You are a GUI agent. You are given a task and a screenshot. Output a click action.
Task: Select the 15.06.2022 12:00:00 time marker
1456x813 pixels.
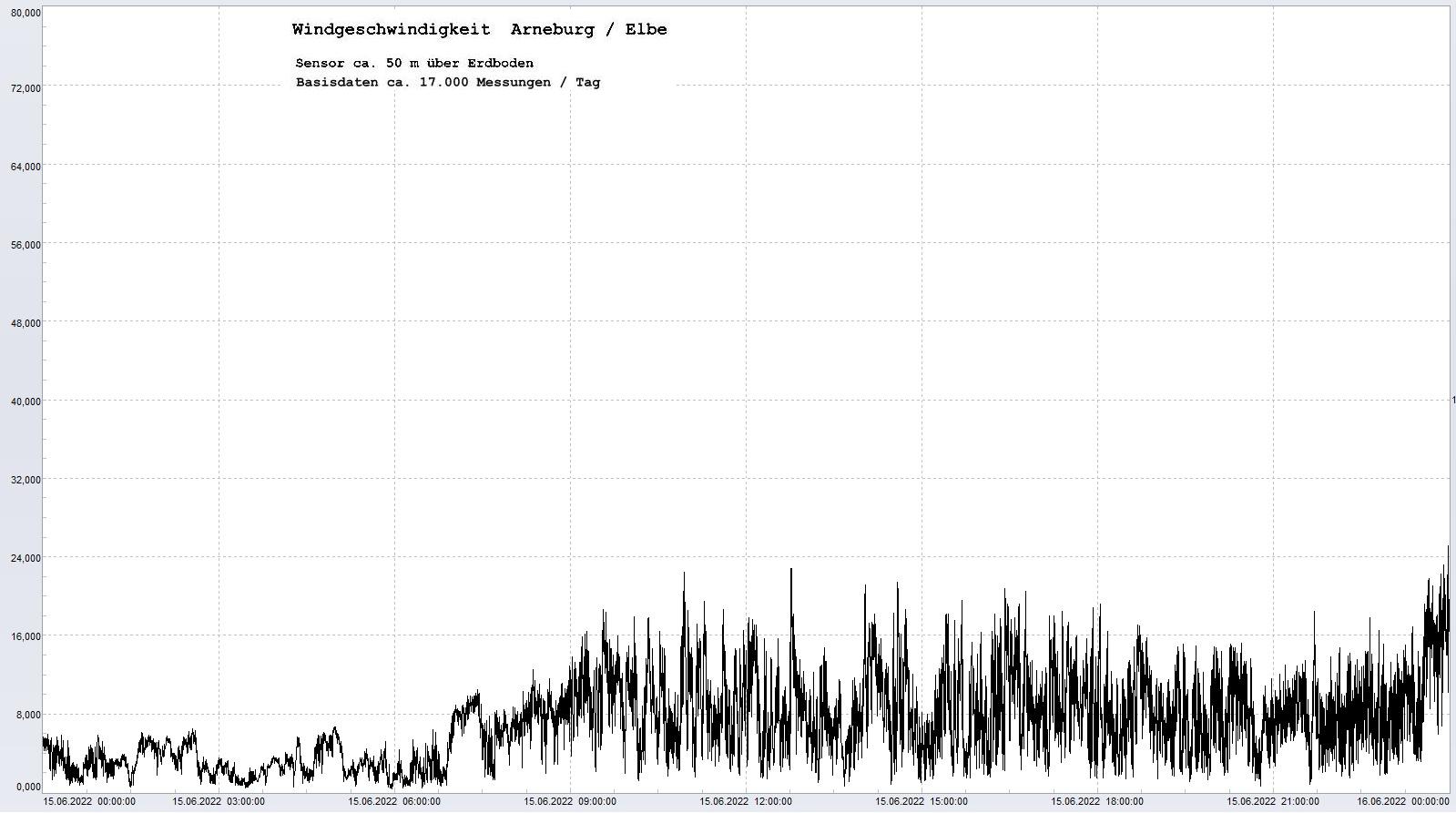point(746,801)
